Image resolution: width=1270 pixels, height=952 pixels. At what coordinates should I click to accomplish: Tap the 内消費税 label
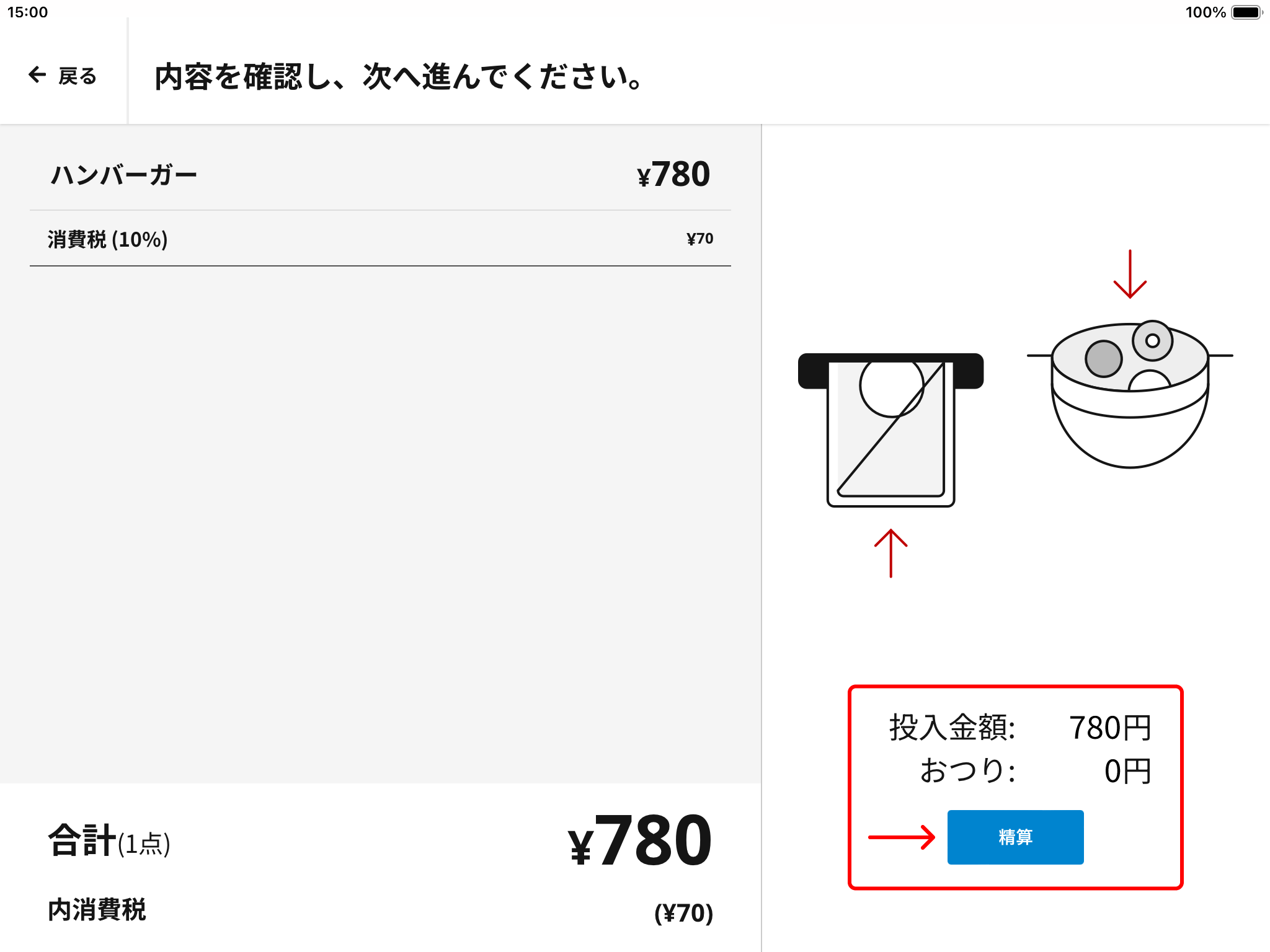[97, 910]
